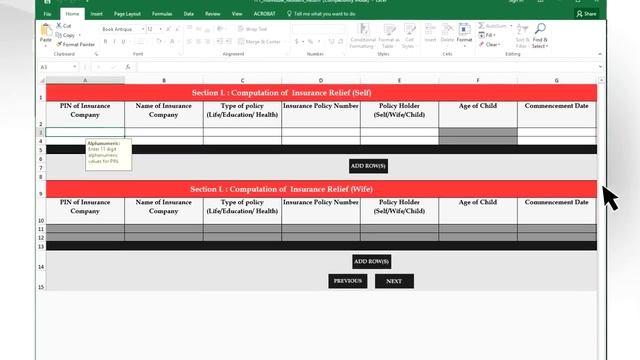The height and width of the screenshot is (360, 640).
Task: Open Clipboard group dialog launcher
Action: pyautogui.click(x=96, y=54)
